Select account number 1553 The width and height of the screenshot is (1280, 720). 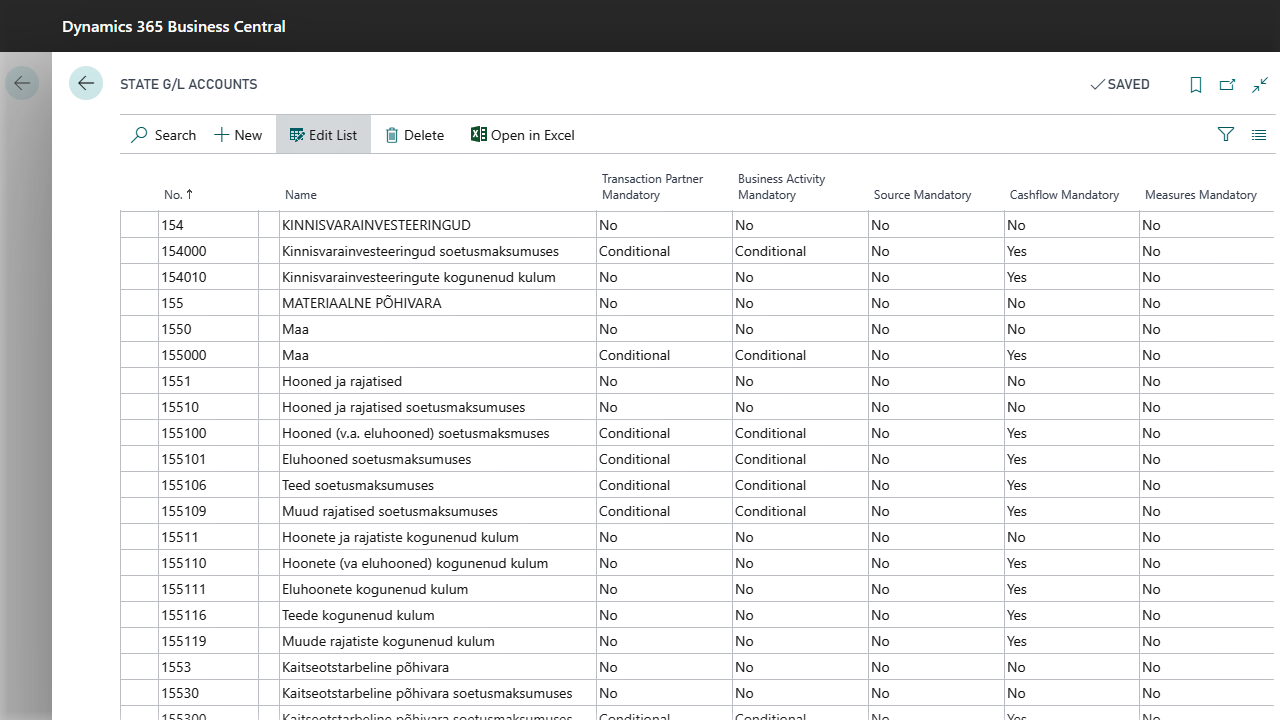tap(208, 667)
